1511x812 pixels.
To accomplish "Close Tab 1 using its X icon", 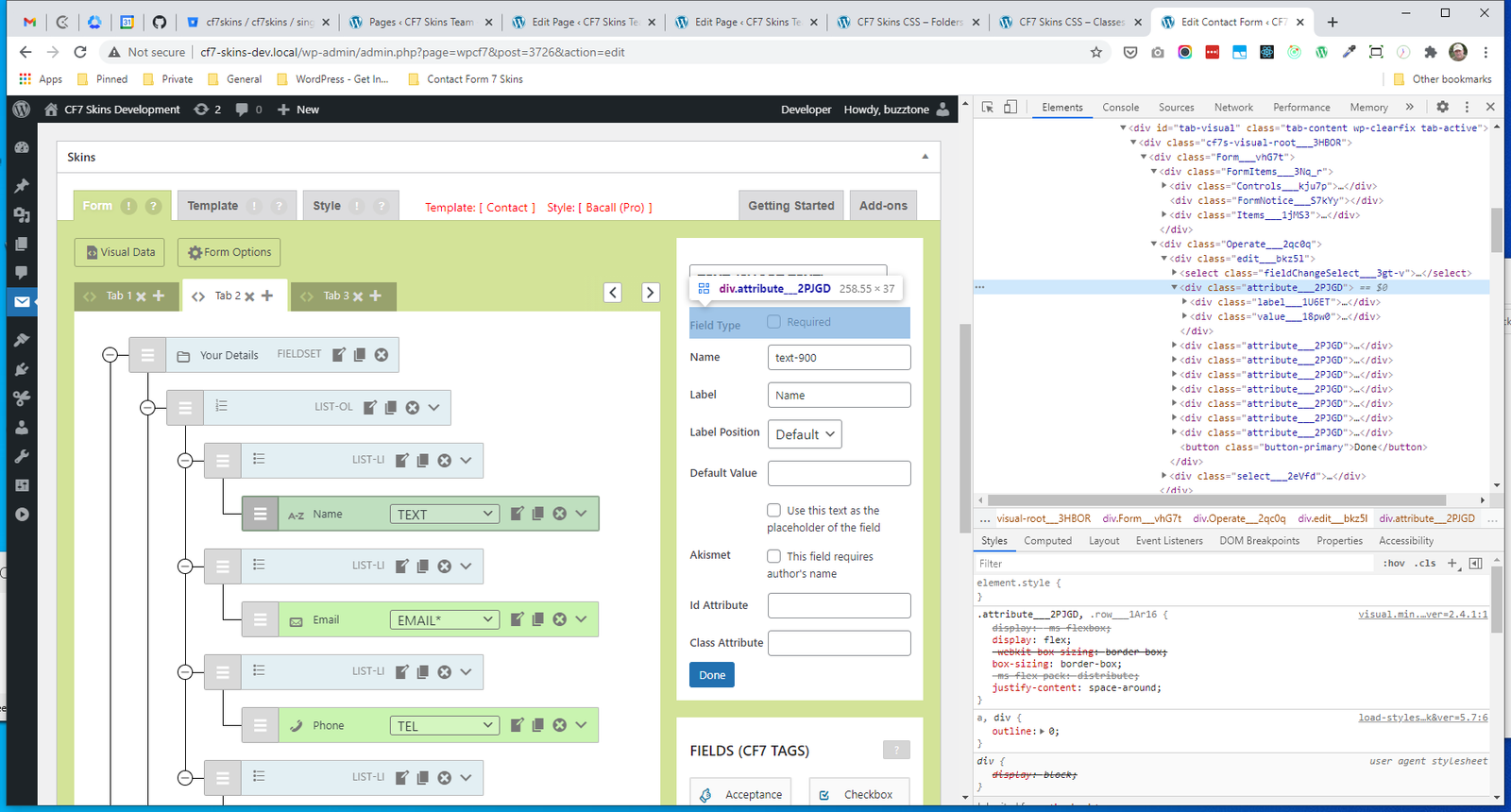I will [x=141, y=296].
